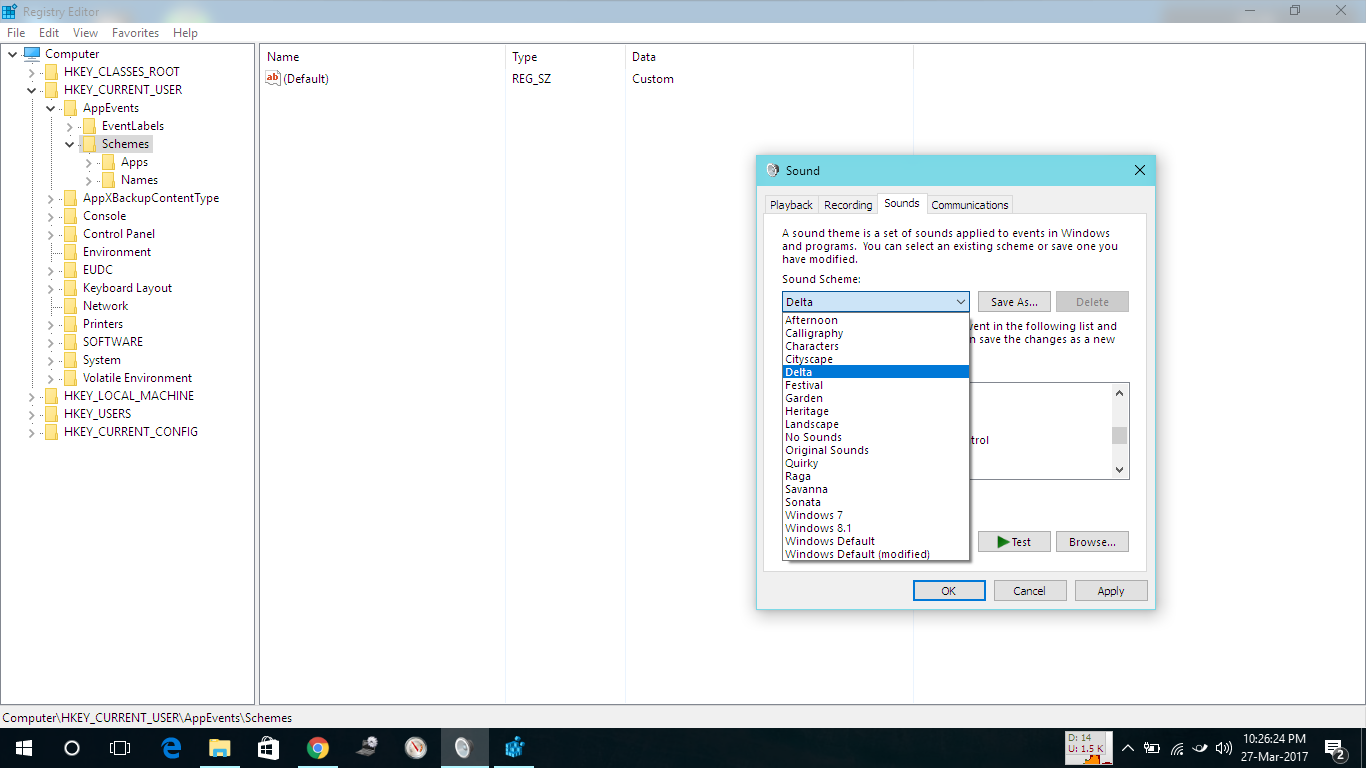This screenshot has width=1366, height=768.
Task: Click Apply in Sound dialog
Action: tap(1111, 591)
